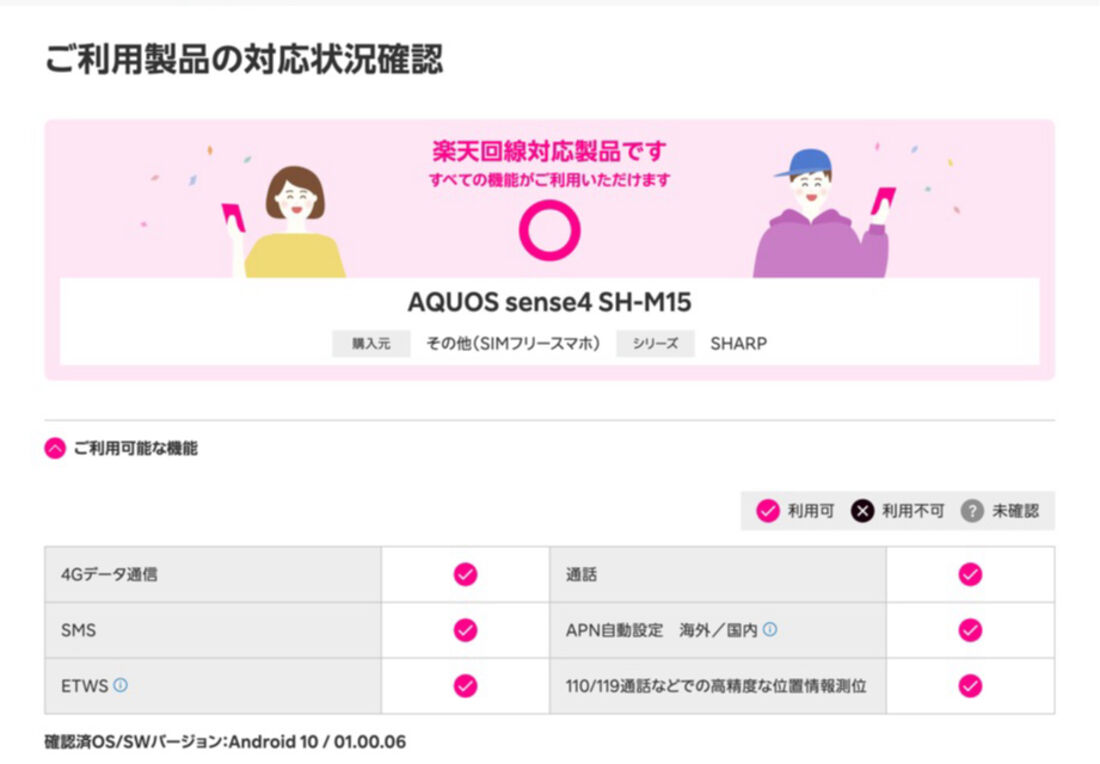Click the 利用不可 legend label
The image size is (1100, 764).
(x=913, y=511)
